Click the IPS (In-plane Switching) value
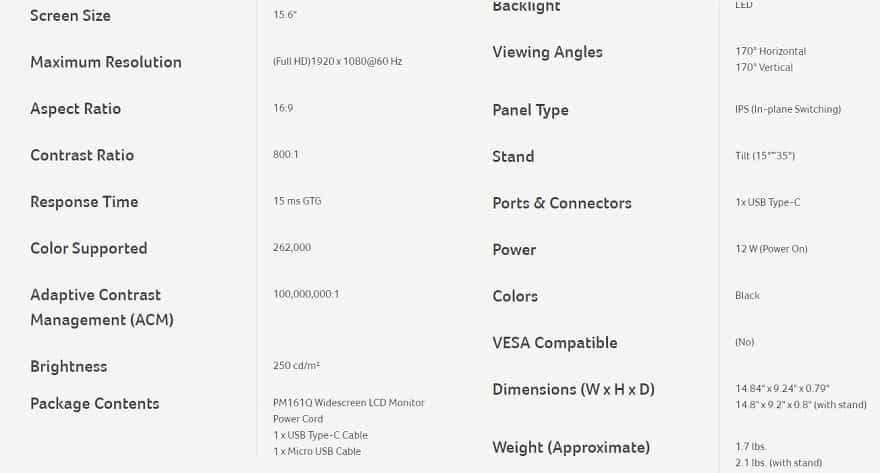880x473 pixels. click(788, 109)
